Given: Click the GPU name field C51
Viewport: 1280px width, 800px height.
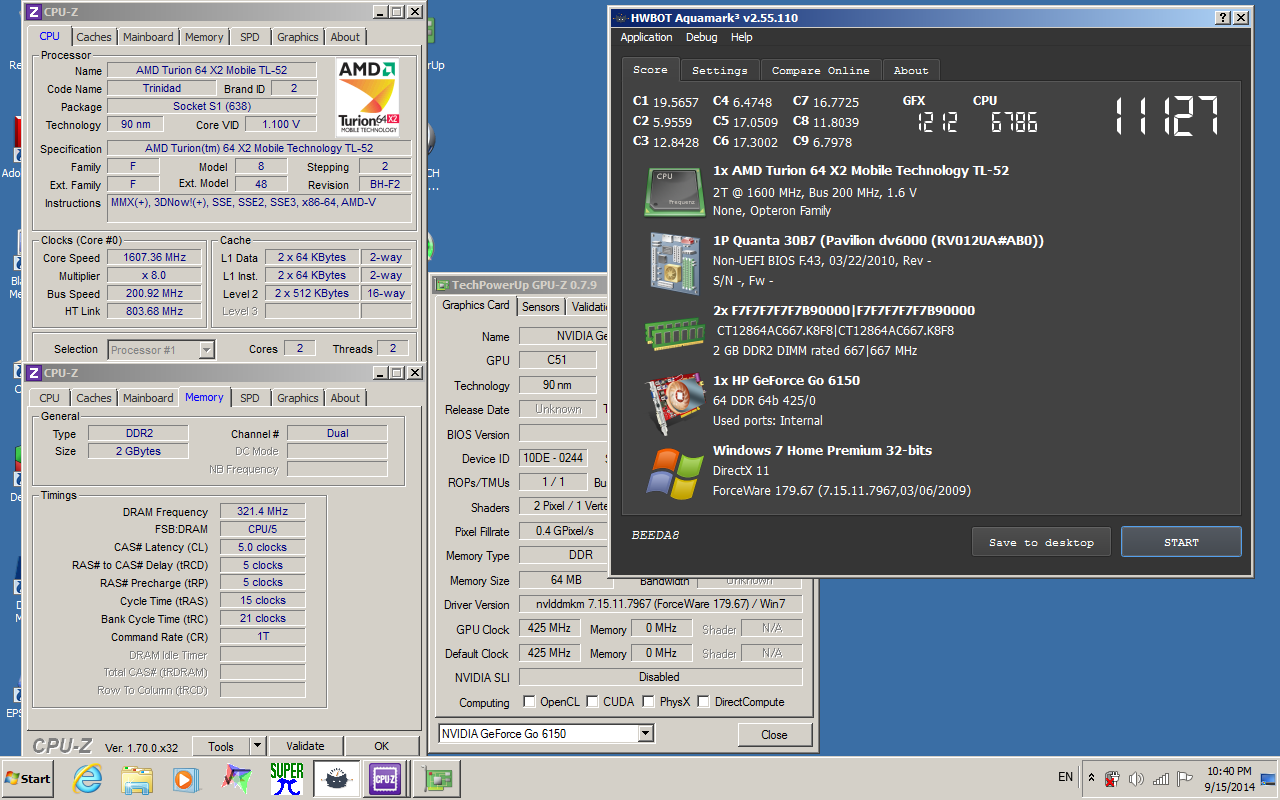Looking at the screenshot, I should click(x=557, y=360).
